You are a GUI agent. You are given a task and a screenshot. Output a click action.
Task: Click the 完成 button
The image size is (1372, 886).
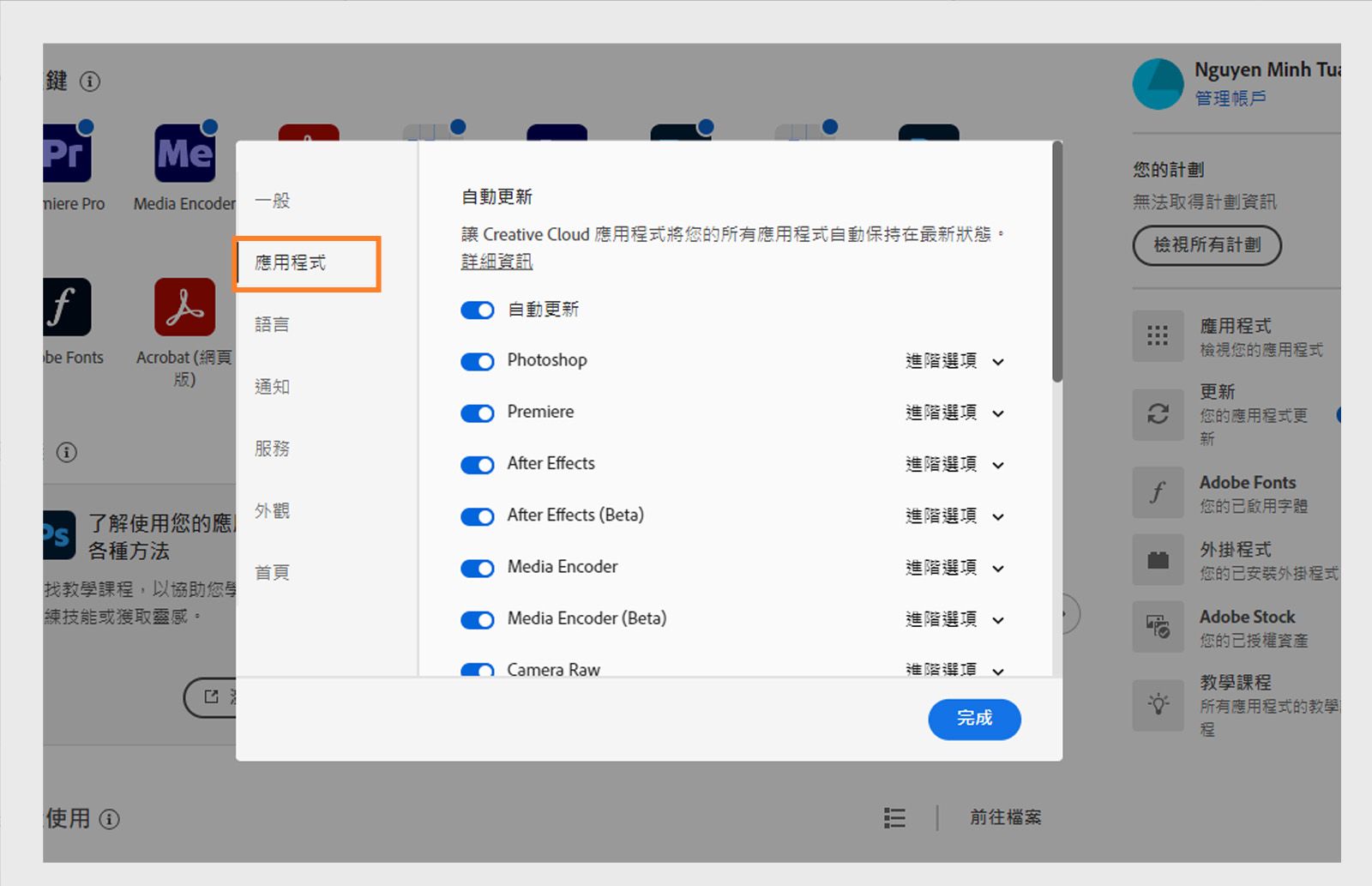[x=974, y=720]
